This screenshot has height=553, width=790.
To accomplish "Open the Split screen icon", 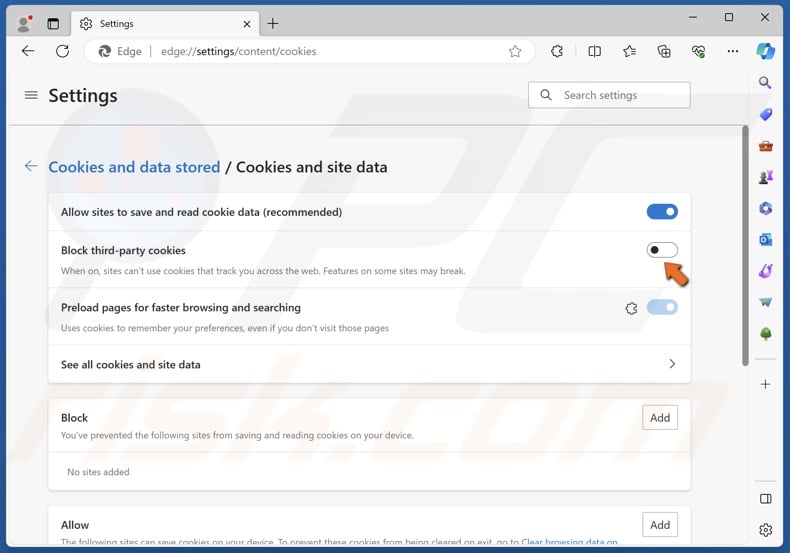I will (x=595, y=51).
